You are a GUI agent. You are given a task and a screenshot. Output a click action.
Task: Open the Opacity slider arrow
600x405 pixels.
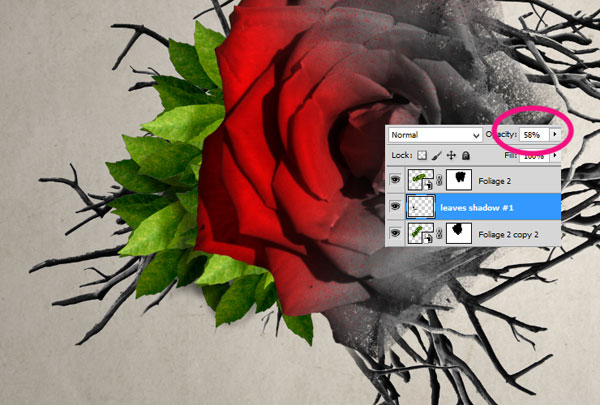coord(555,134)
